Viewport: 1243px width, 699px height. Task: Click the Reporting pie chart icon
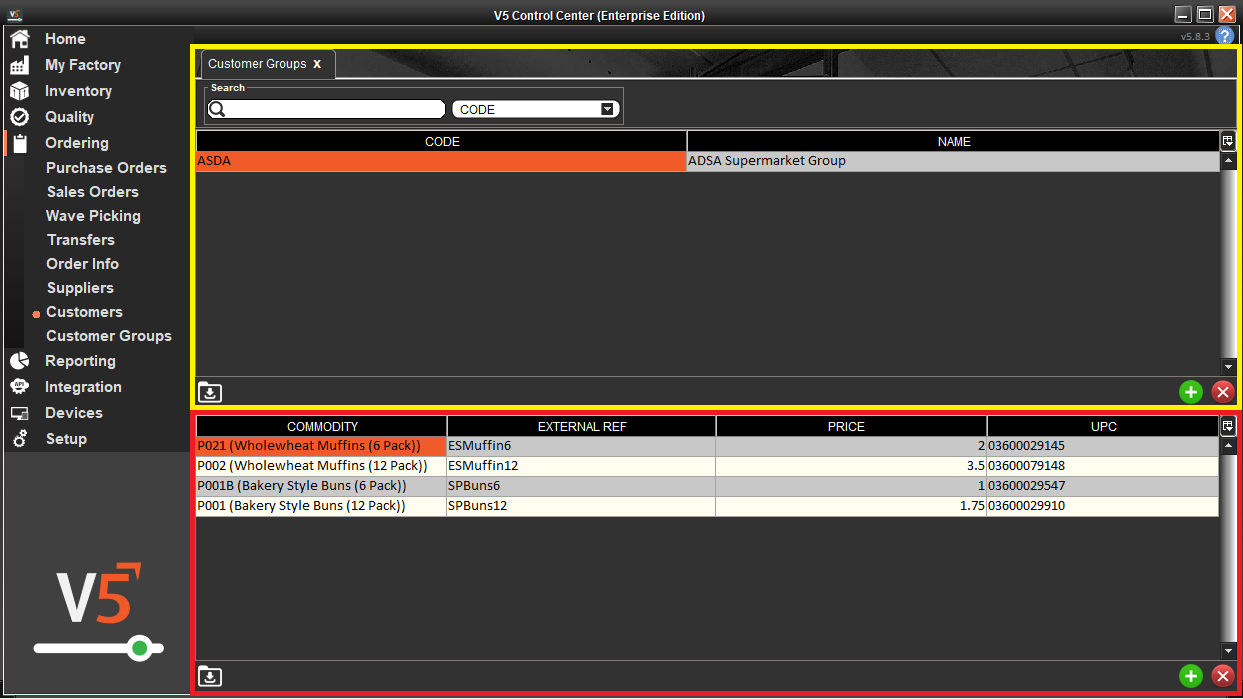[x=18, y=360]
